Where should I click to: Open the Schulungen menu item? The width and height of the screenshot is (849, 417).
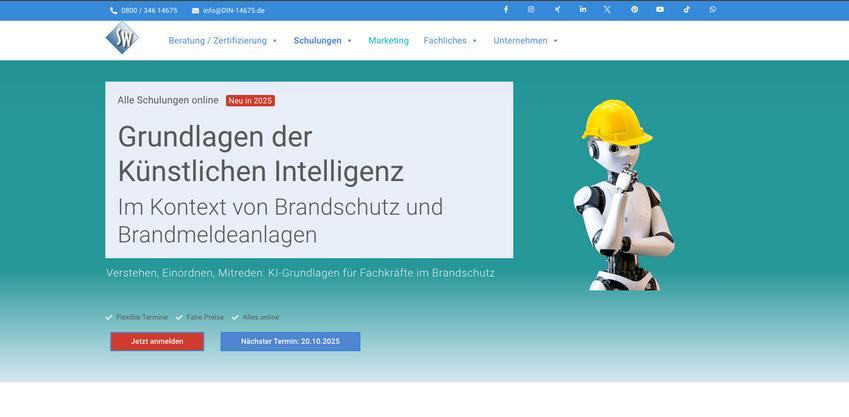coord(317,41)
